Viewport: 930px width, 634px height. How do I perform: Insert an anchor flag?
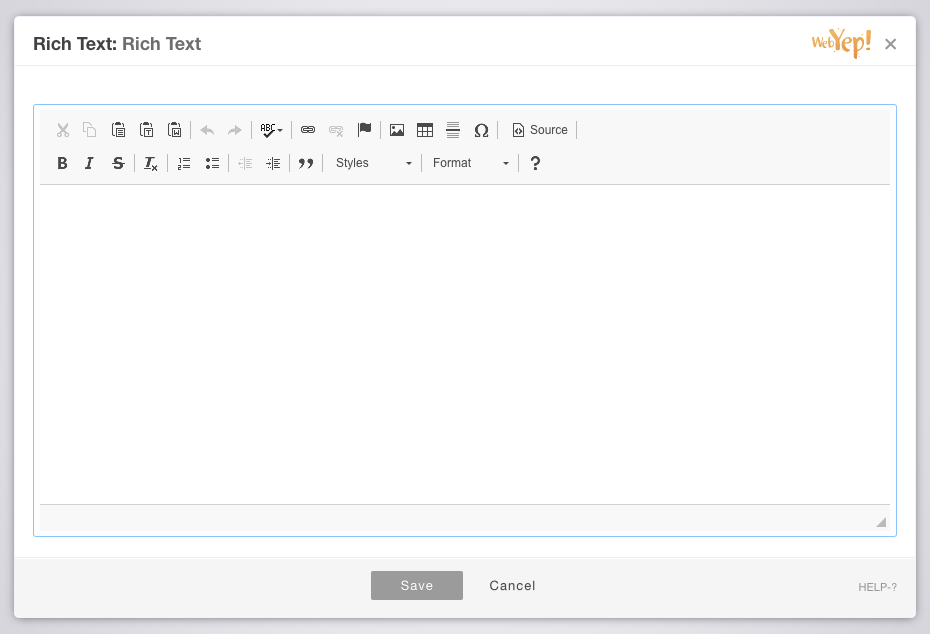tap(364, 129)
